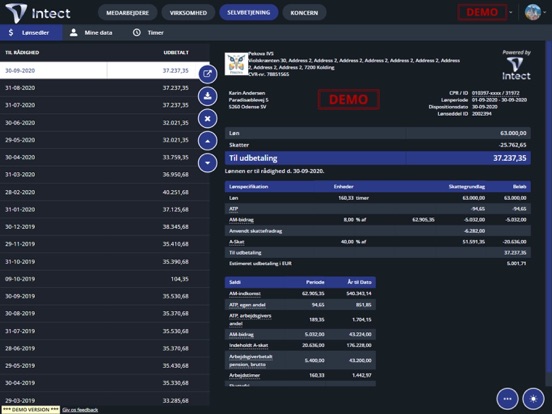Click the DEMO company selector in header
Image resolution: width=552 pixels, height=414 pixels.
pyautogui.click(x=482, y=12)
